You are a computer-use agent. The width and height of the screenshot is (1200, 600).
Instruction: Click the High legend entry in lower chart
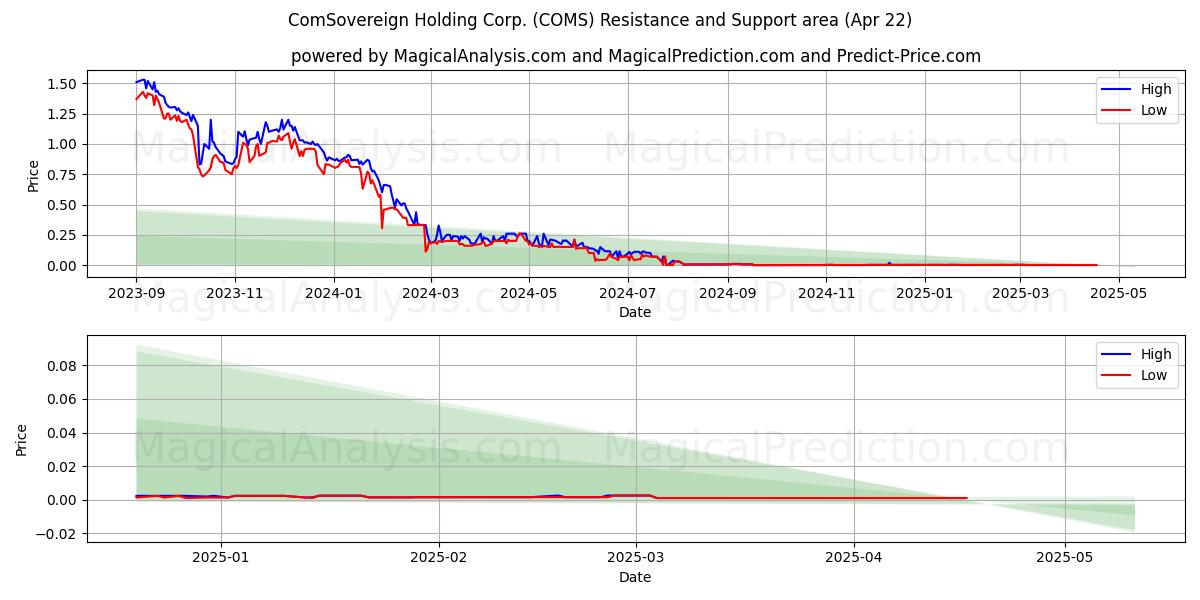pos(1135,354)
